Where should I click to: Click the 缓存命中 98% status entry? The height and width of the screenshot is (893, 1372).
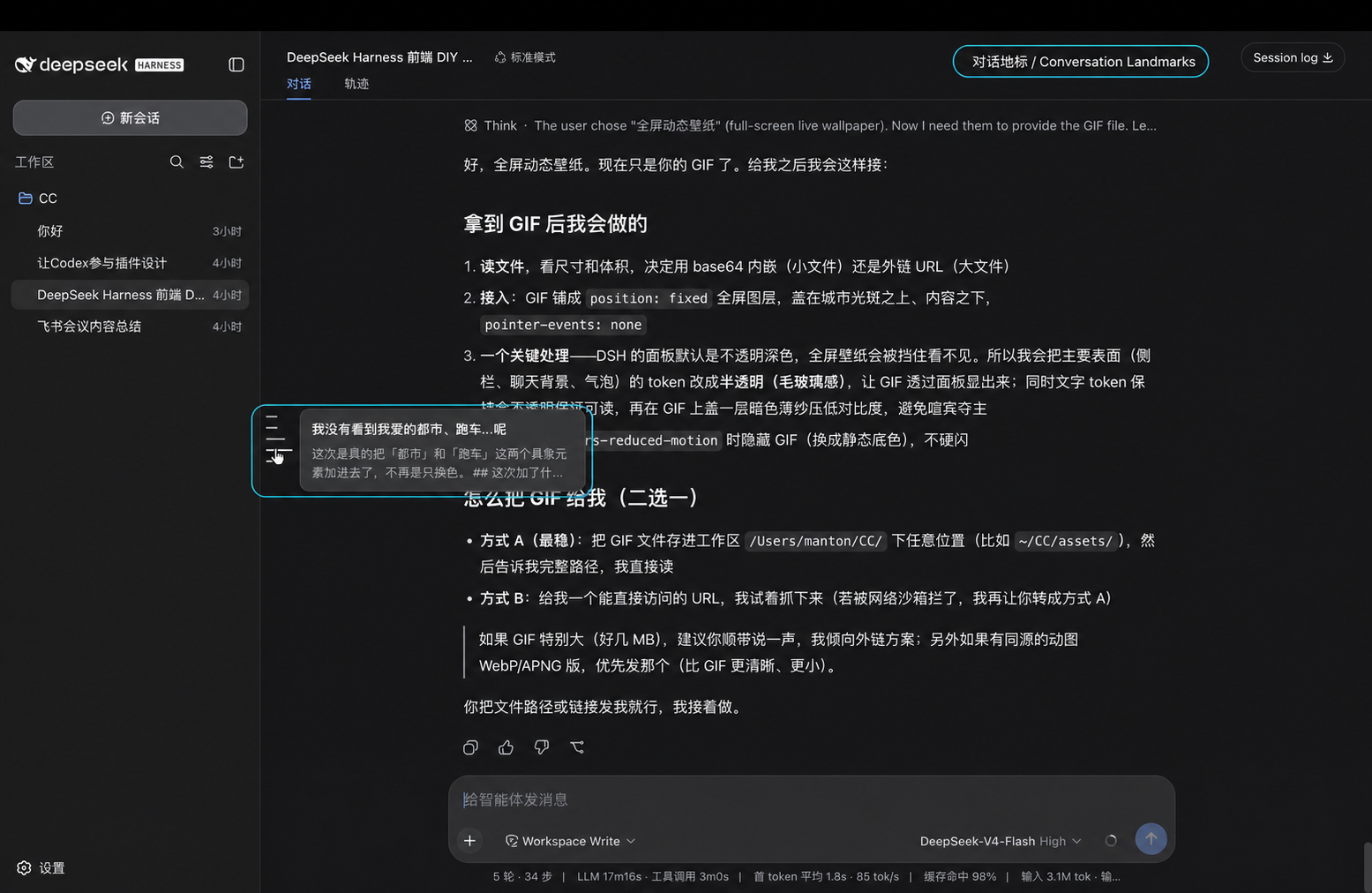(x=960, y=876)
